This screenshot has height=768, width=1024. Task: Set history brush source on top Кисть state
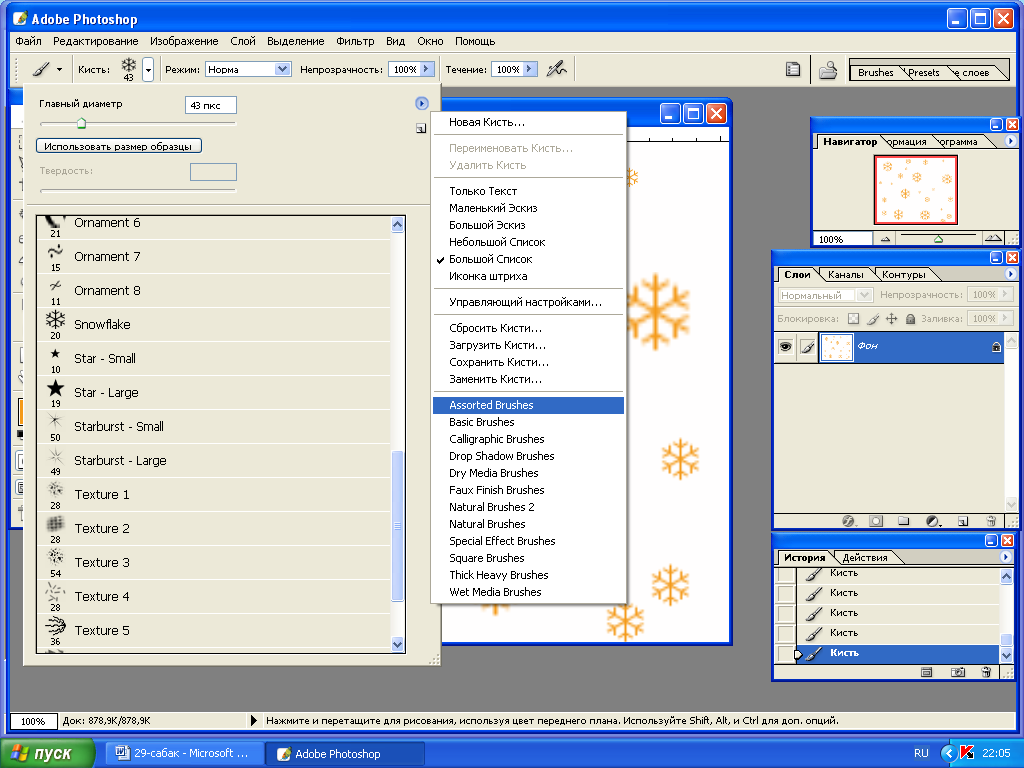785,574
